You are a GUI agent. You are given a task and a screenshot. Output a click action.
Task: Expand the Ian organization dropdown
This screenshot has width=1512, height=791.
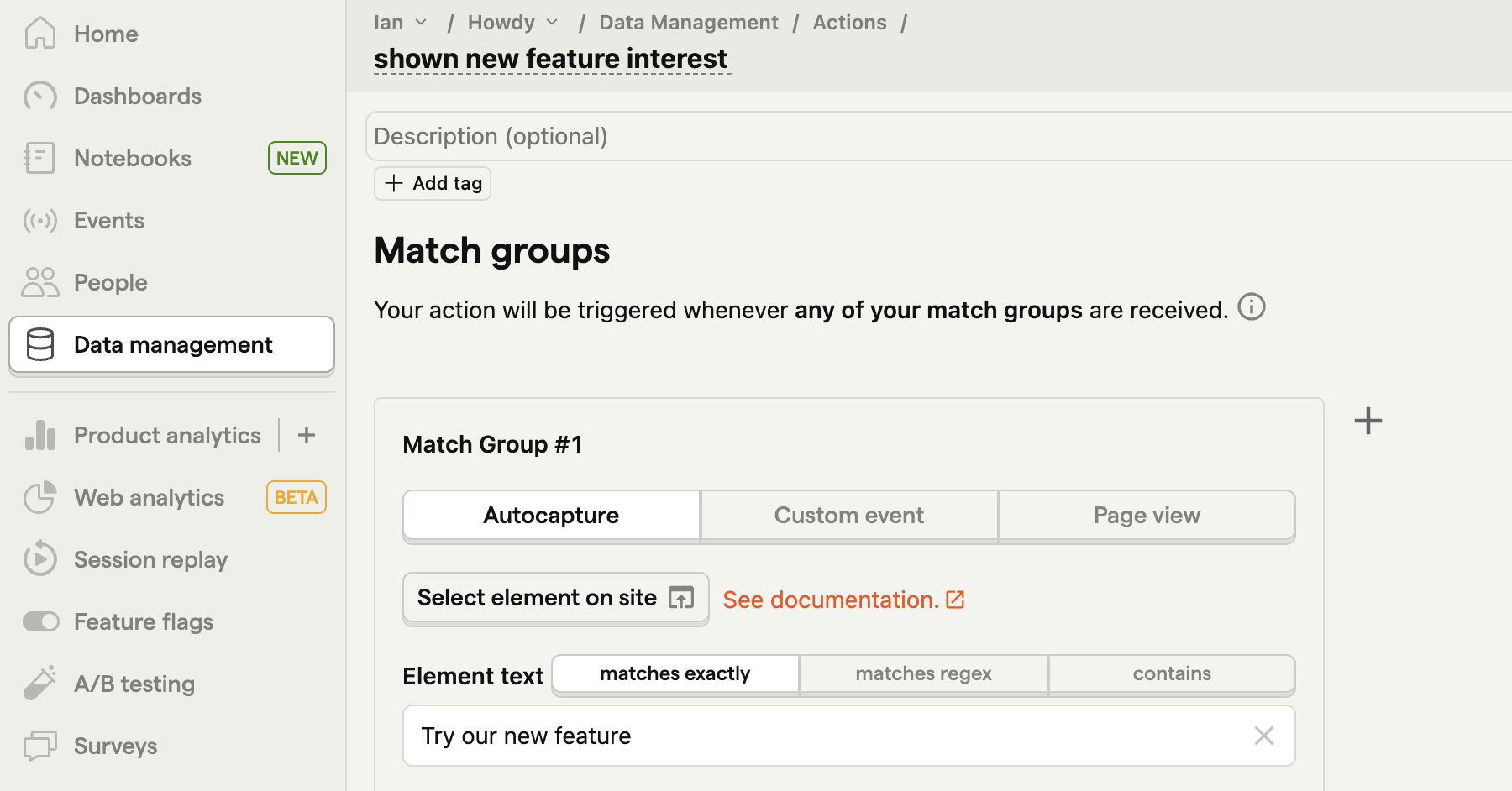point(401,23)
